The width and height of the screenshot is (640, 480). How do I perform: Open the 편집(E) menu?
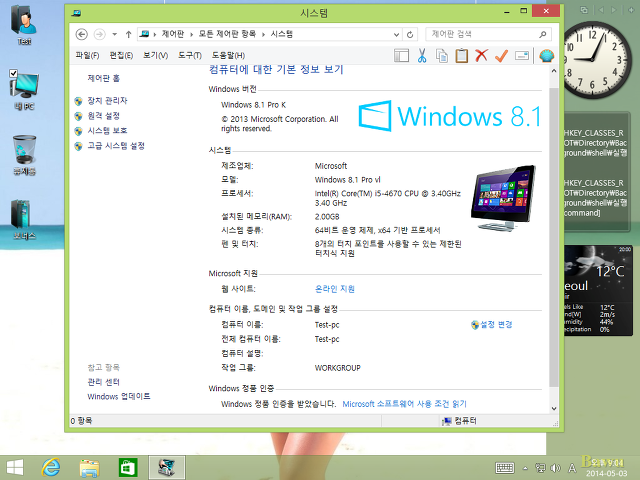tap(121, 56)
